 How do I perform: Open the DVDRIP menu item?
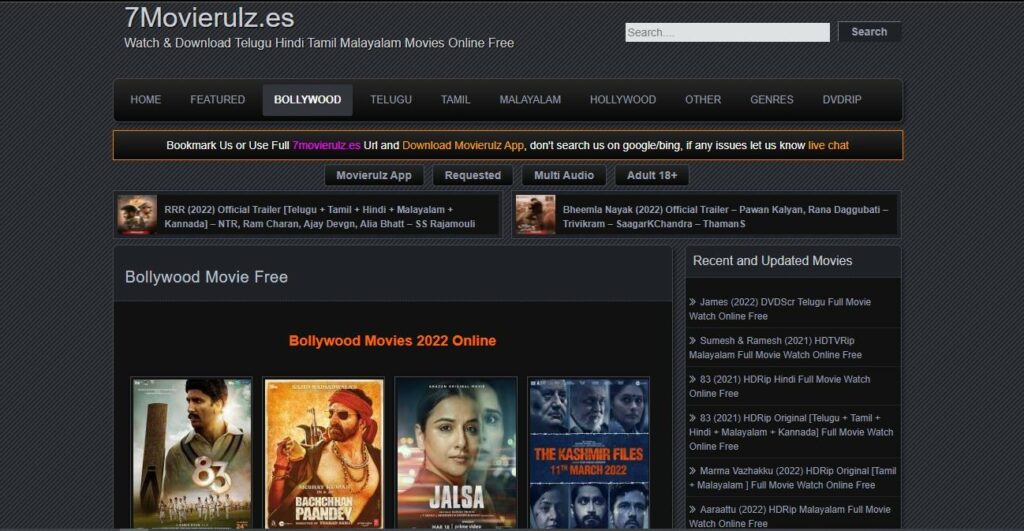(x=841, y=99)
